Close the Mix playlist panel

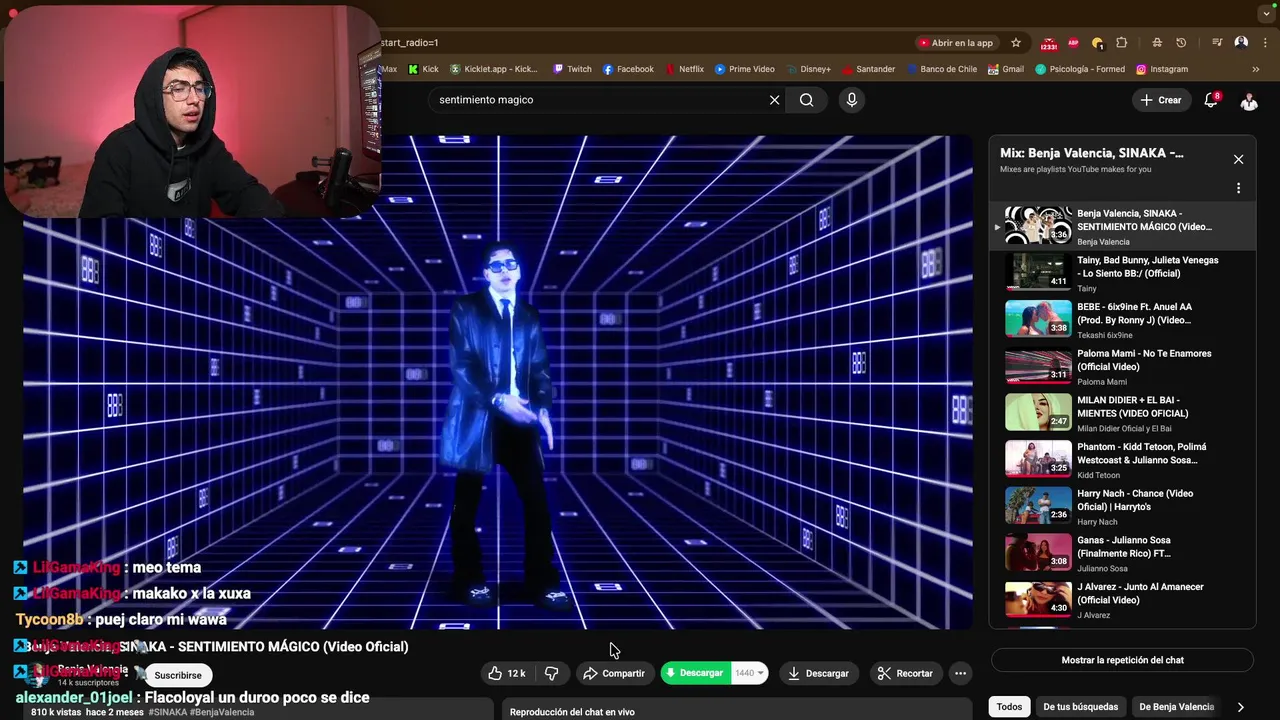1238,159
